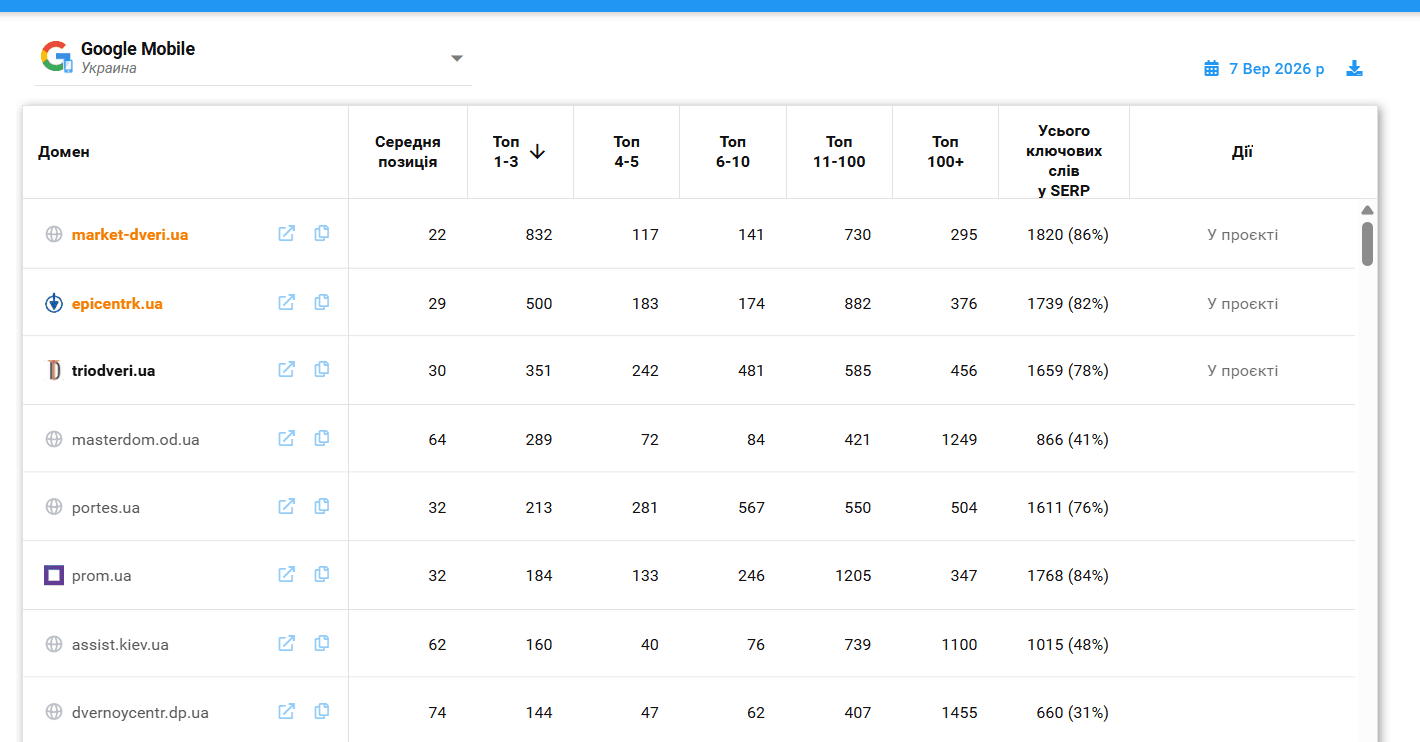This screenshot has width=1420, height=742.
Task: Click the 1739 (82%) keywords cell
Action: pyautogui.click(x=1068, y=303)
